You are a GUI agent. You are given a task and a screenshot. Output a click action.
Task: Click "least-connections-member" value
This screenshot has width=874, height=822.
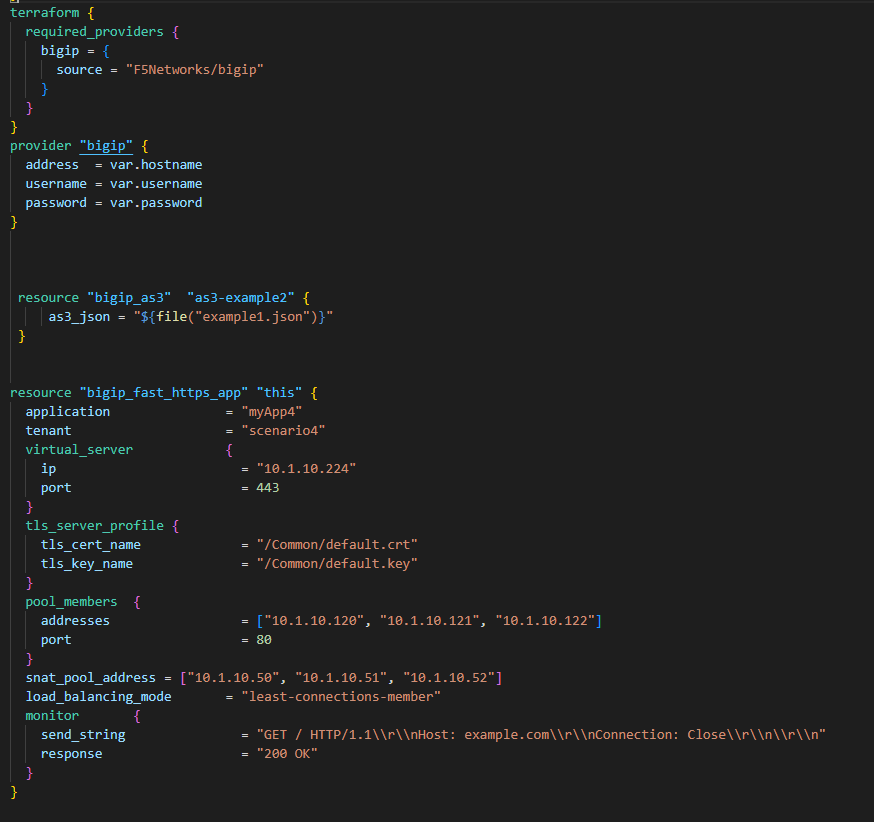(341, 697)
